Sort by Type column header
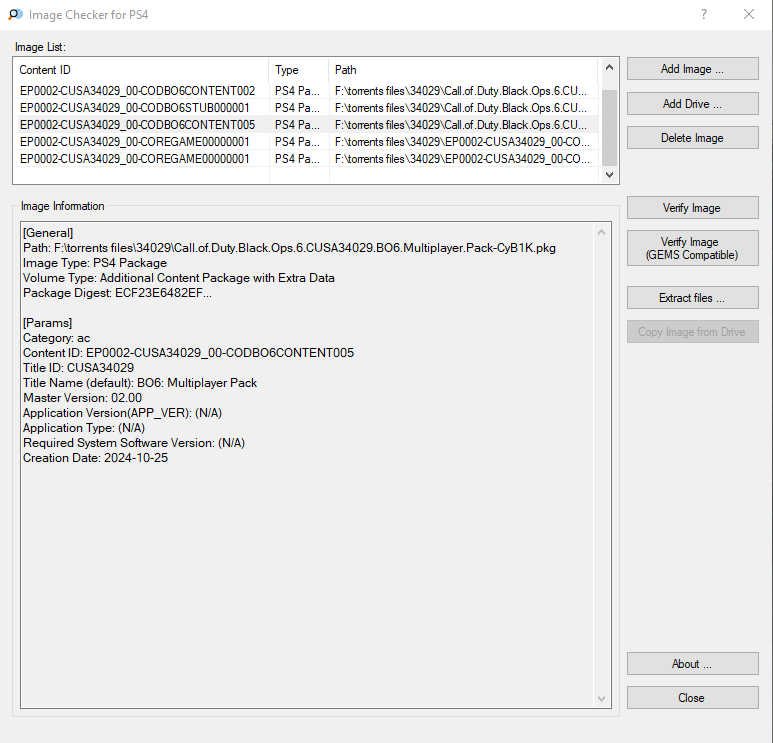 [x=299, y=70]
